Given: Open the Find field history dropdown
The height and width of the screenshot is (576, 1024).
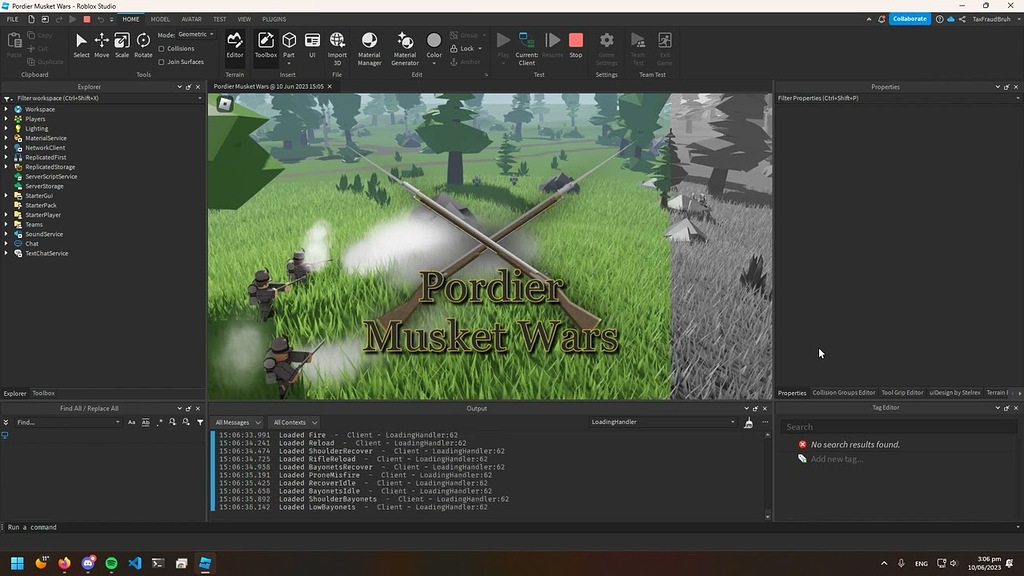Looking at the screenshot, I should click(x=118, y=423).
